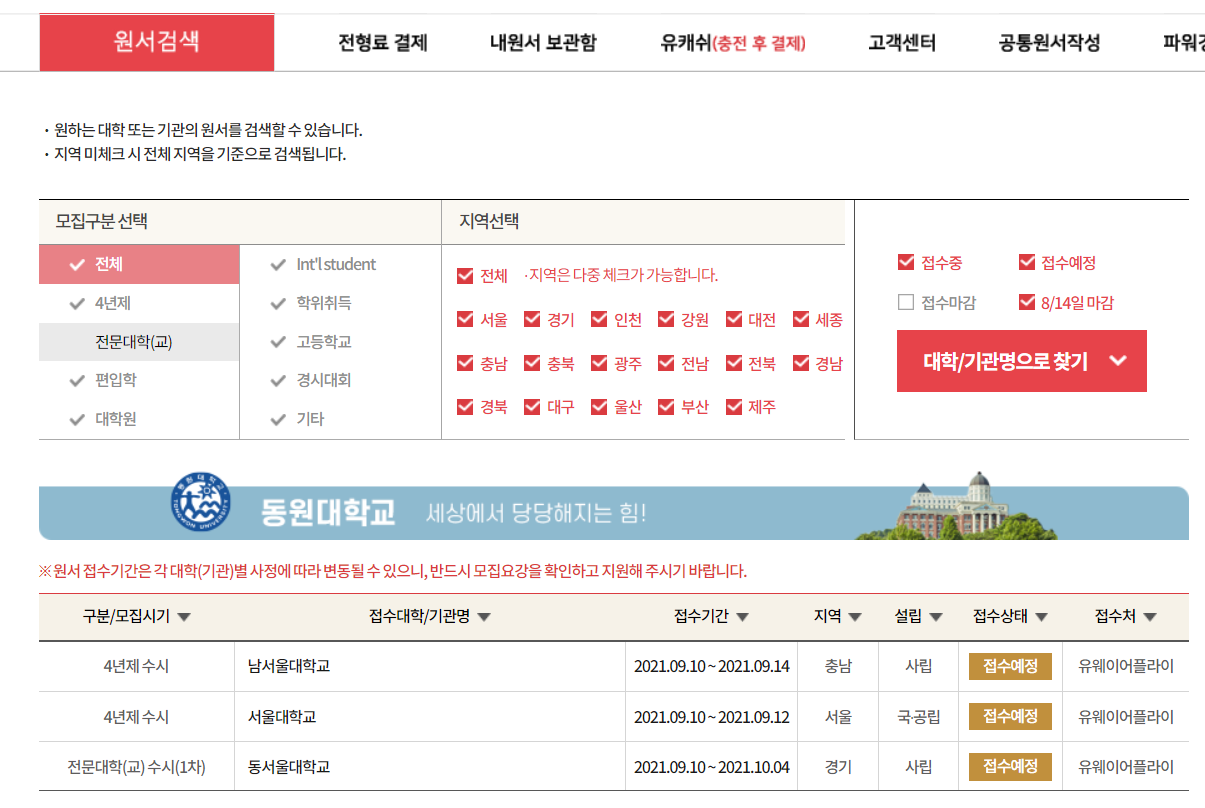Uncheck the 전북 region checkbox
This screenshot has width=1205, height=808.
(x=734, y=363)
